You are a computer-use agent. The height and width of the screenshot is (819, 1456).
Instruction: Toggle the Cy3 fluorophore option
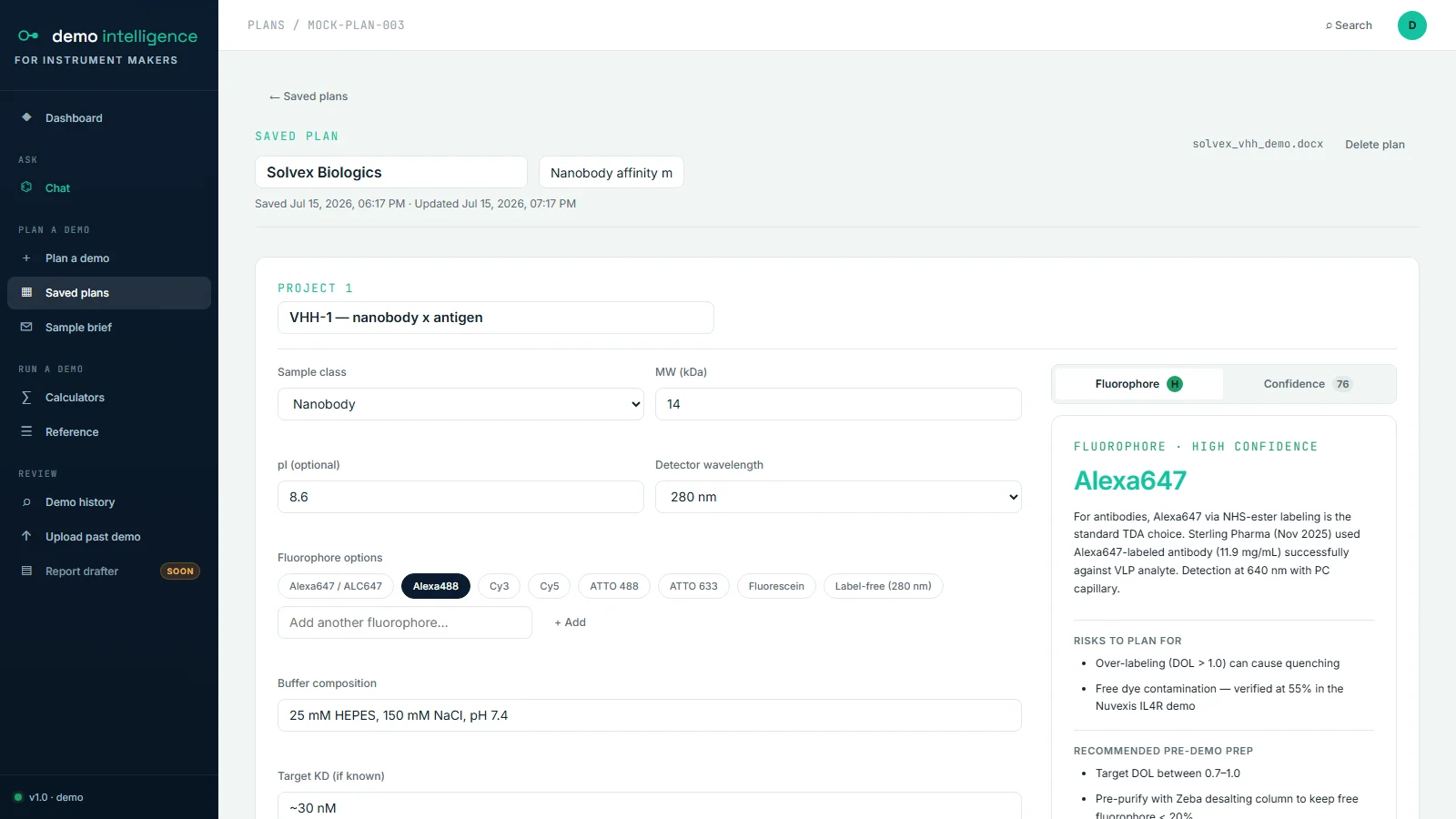[x=500, y=586]
